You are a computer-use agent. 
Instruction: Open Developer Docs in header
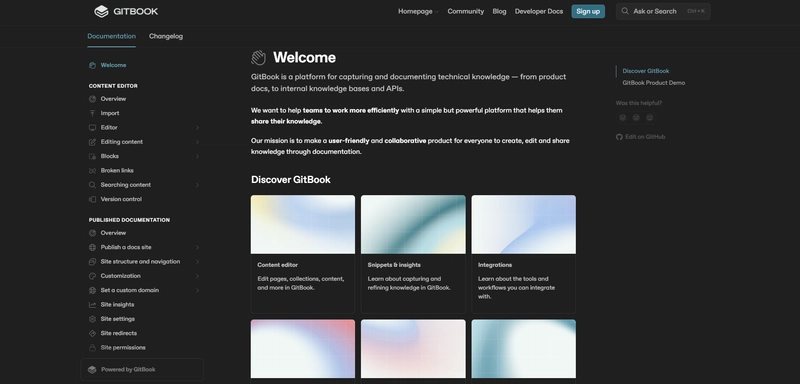pos(539,11)
